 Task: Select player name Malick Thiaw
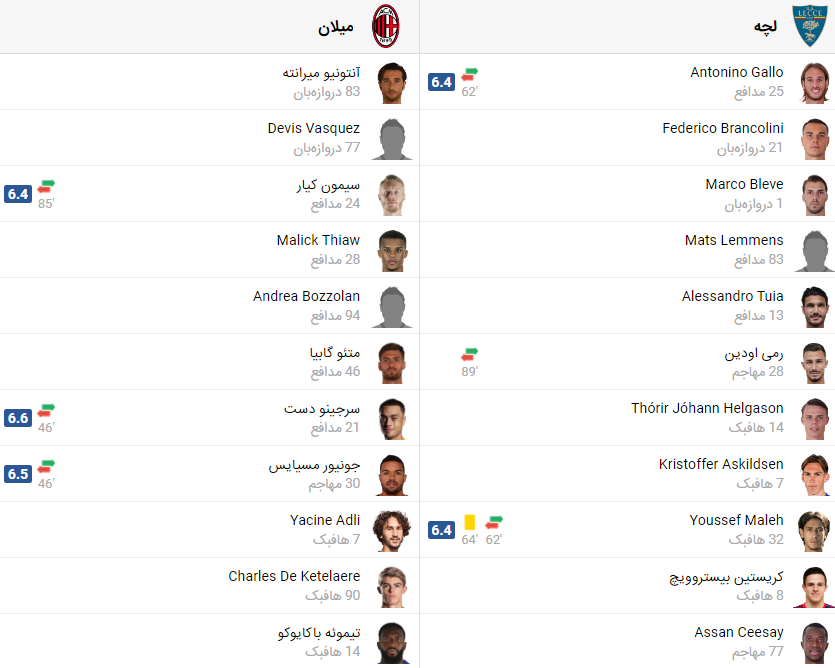318,240
